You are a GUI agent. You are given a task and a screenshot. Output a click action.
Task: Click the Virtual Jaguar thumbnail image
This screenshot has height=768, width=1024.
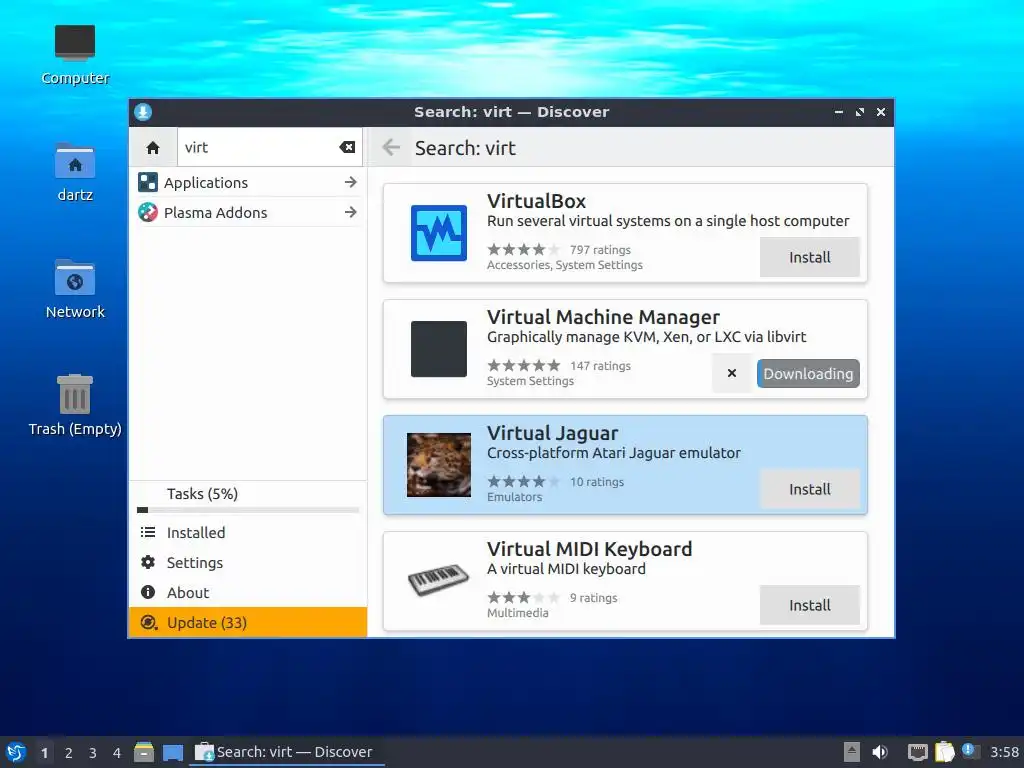tap(439, 465)
